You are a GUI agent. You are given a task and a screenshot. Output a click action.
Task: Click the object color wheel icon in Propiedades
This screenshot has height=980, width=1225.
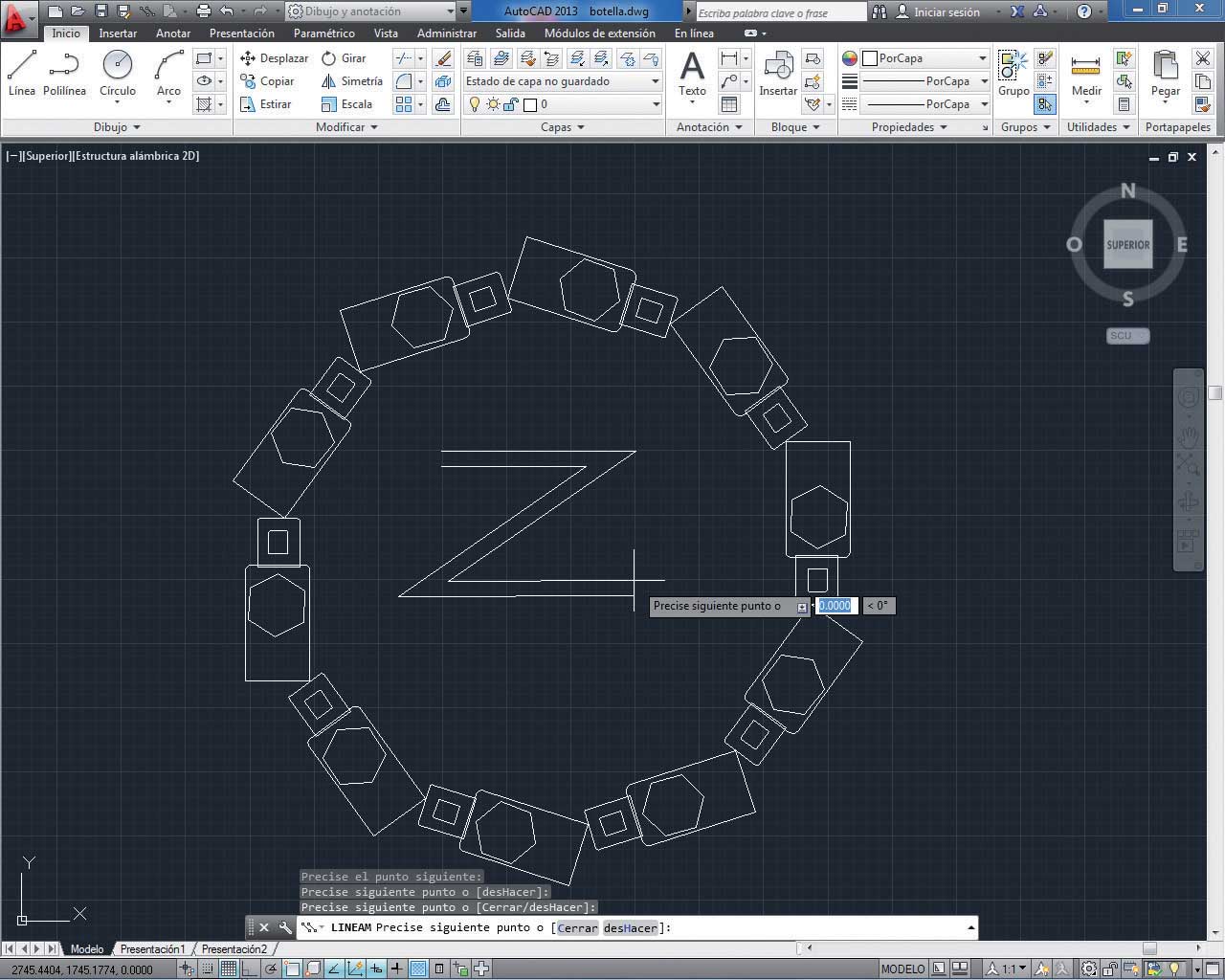tap(850, 58)
